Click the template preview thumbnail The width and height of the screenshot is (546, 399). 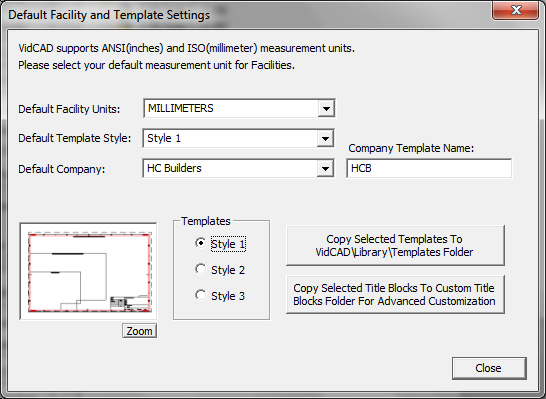coord(88,272)
